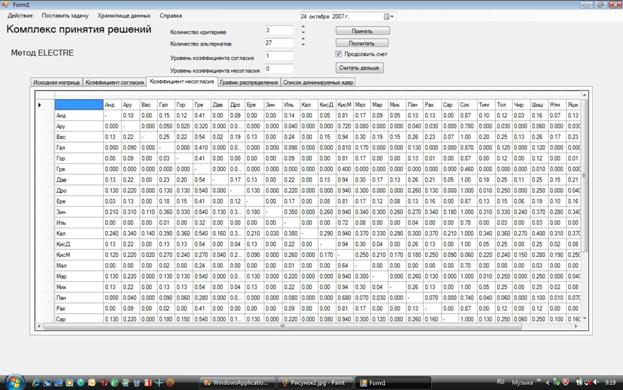Open the "Список доминируемых ядер" tab
Screen dimensions: 623x390
[x=318, y=82]
